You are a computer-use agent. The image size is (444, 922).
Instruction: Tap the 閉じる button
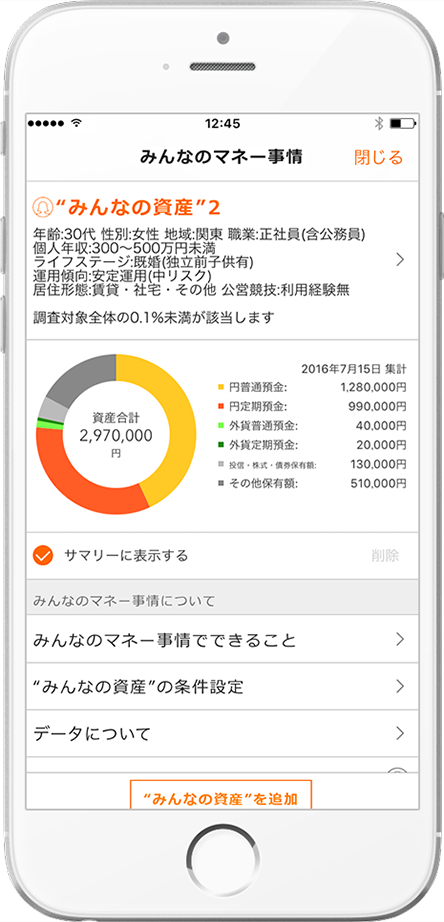click(x=379, y=157)
